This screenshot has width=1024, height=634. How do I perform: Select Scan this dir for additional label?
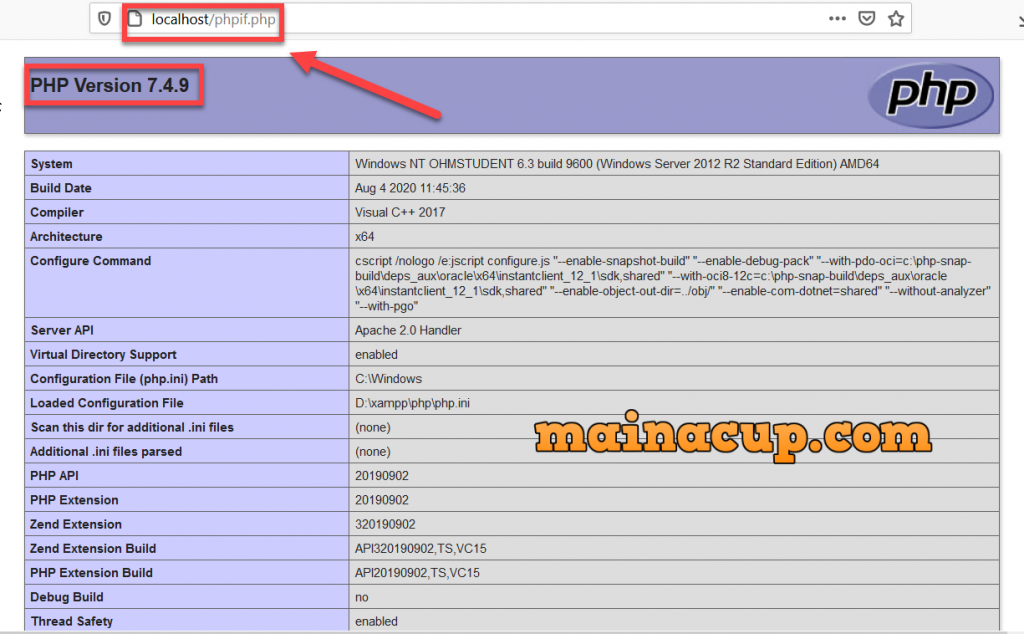132,427
